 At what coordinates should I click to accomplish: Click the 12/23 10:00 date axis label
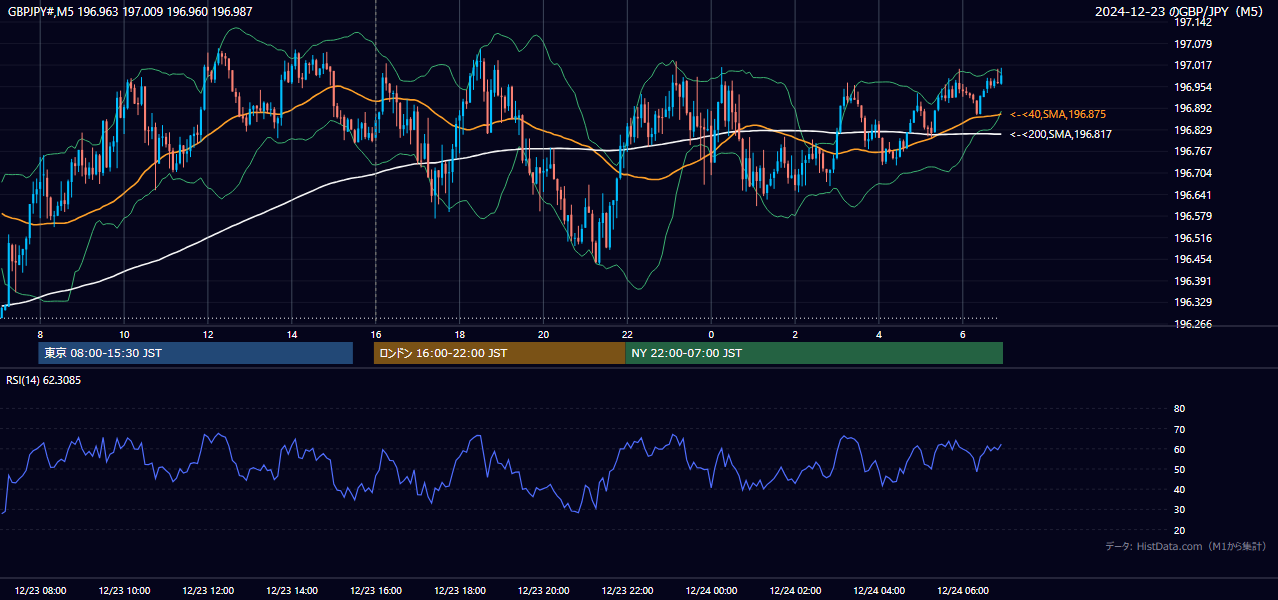(x=125, y=590)
